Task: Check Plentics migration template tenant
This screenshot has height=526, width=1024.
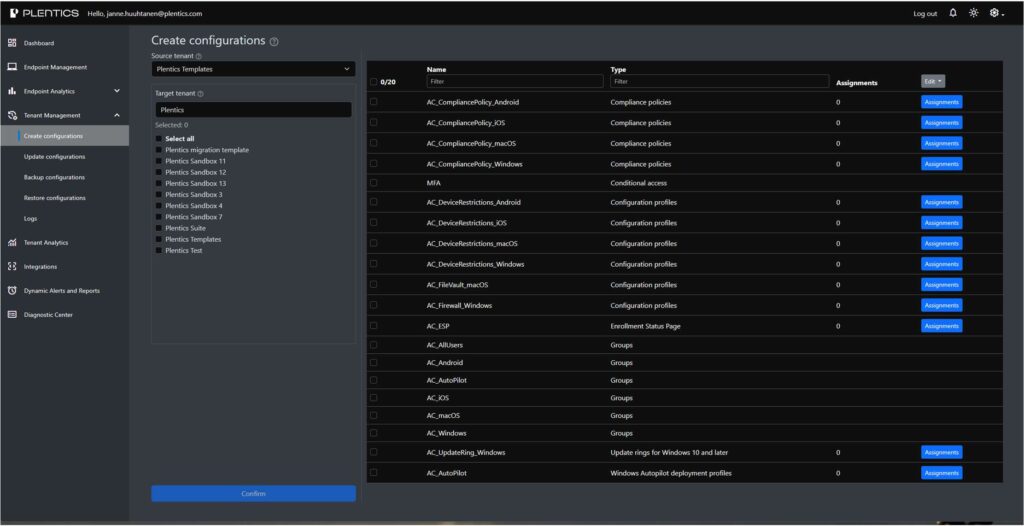Action: pos(159,150)
